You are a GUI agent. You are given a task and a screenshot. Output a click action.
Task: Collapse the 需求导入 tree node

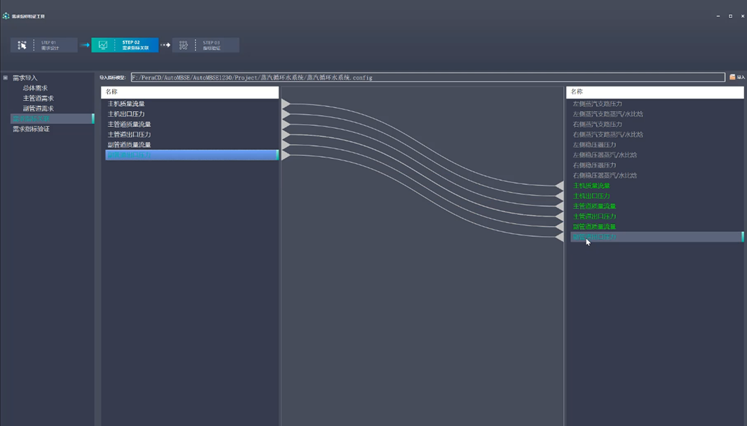pos(5,77)
